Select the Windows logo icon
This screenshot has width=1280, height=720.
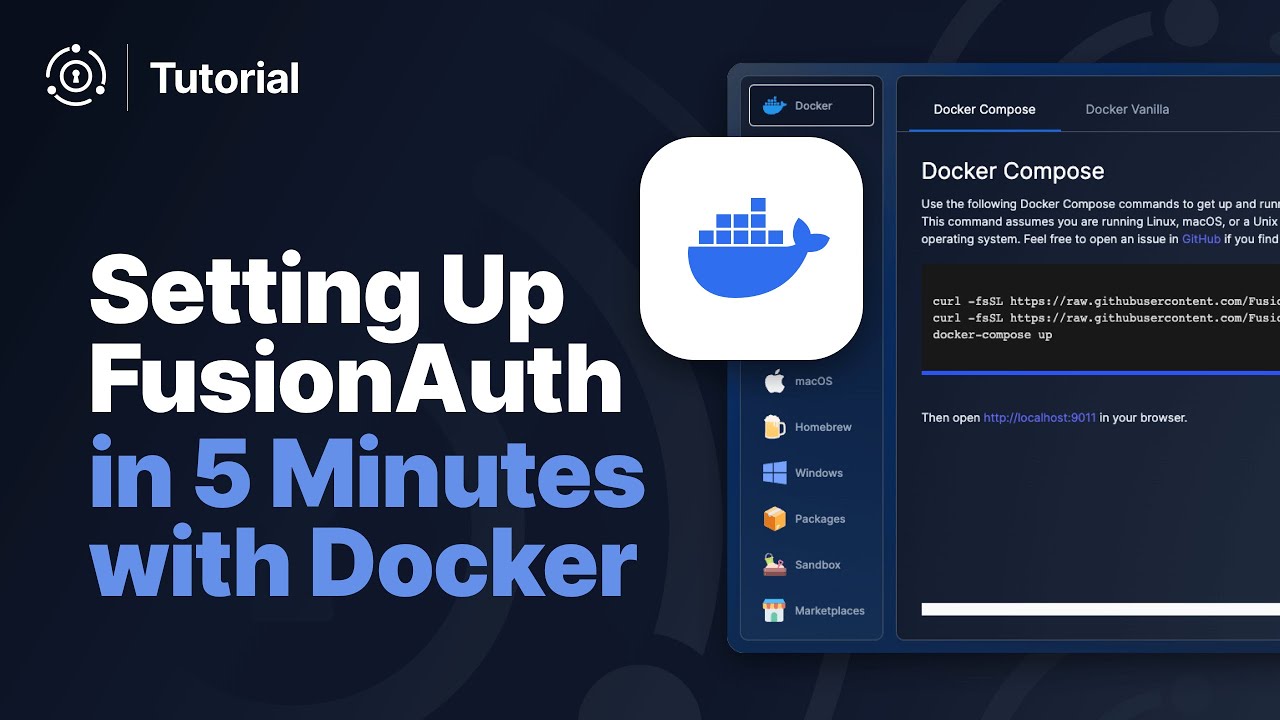coord(774,473)
